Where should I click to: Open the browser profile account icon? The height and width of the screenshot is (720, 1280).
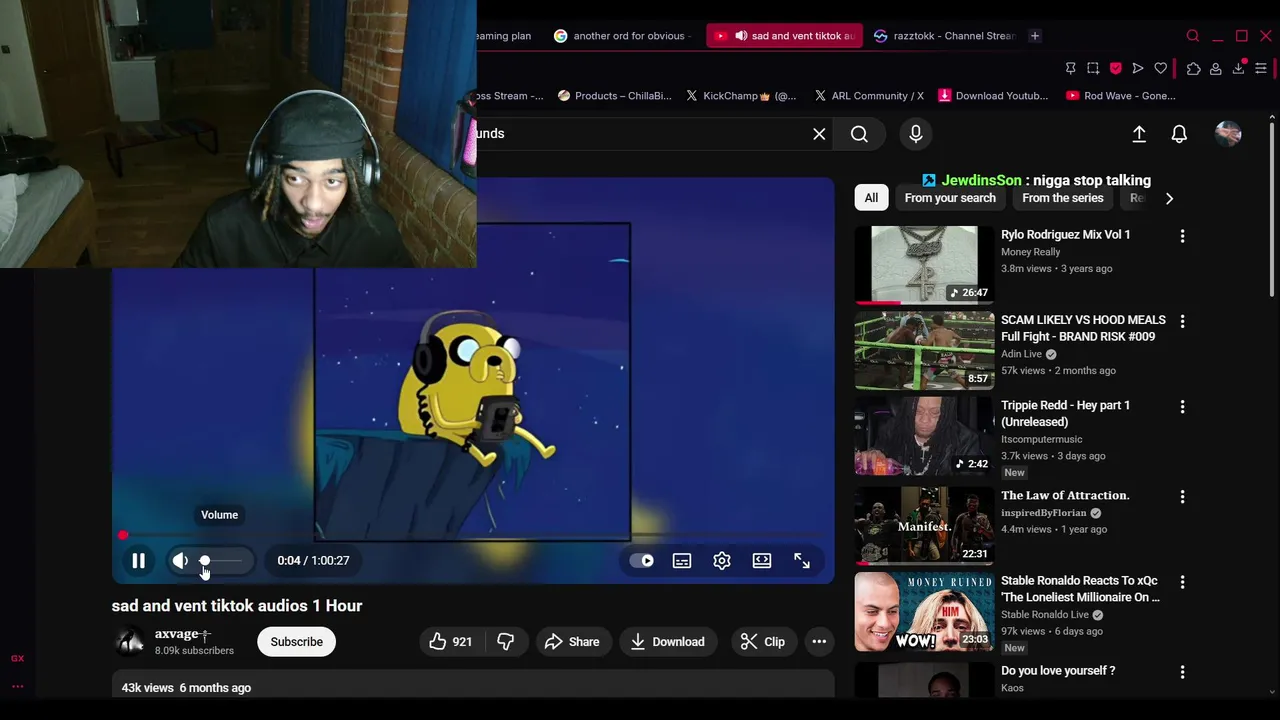click(x=1216, y=68)
